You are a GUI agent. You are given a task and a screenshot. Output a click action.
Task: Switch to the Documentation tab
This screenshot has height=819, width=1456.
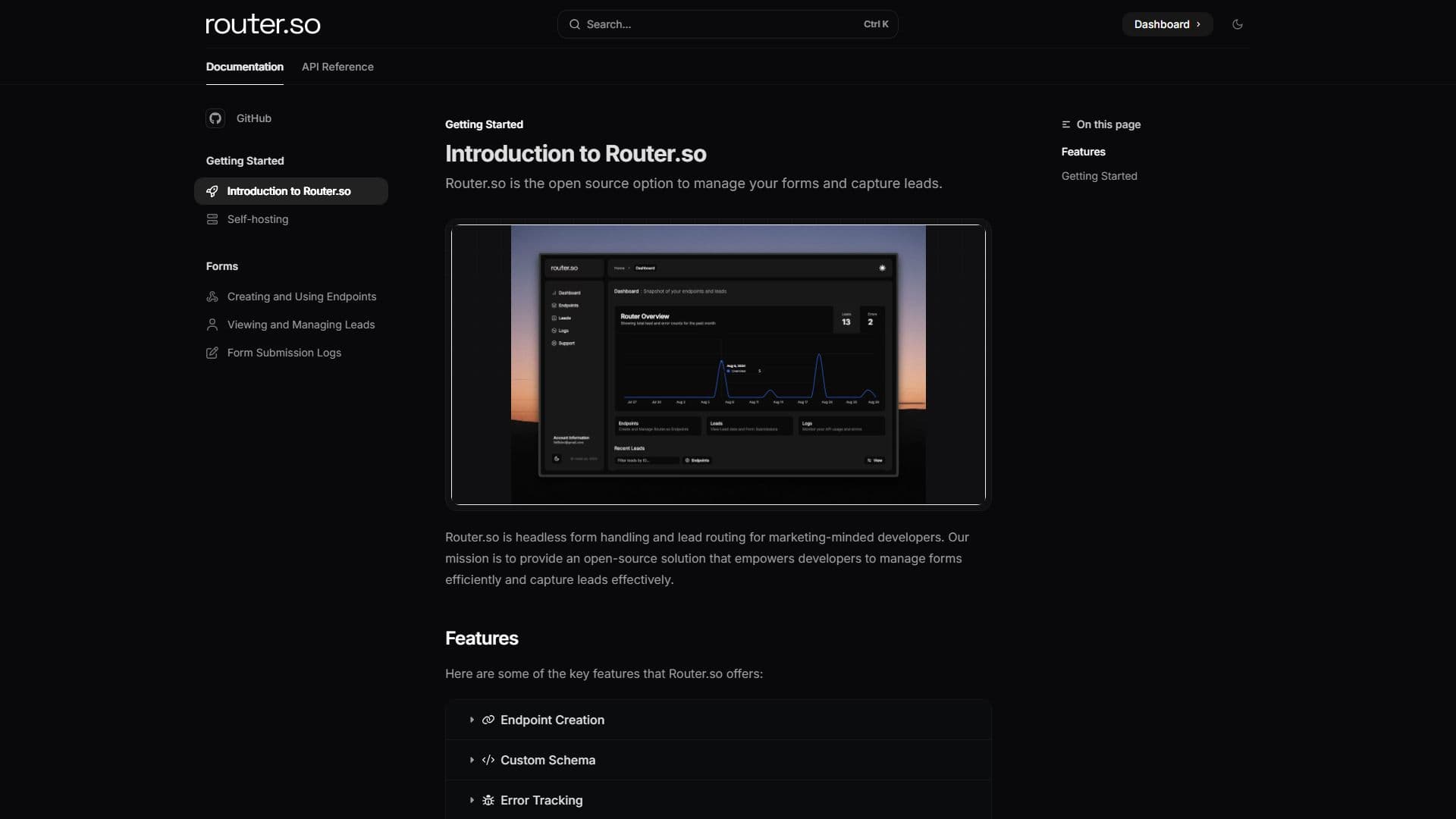click(x=244, y=67)
